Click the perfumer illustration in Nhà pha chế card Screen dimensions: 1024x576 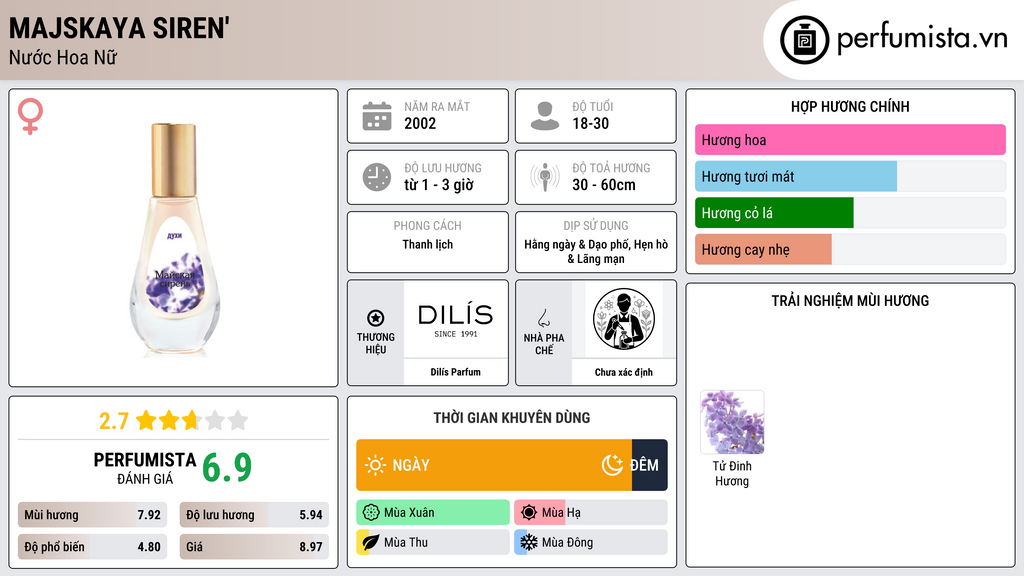click(624, 319)
